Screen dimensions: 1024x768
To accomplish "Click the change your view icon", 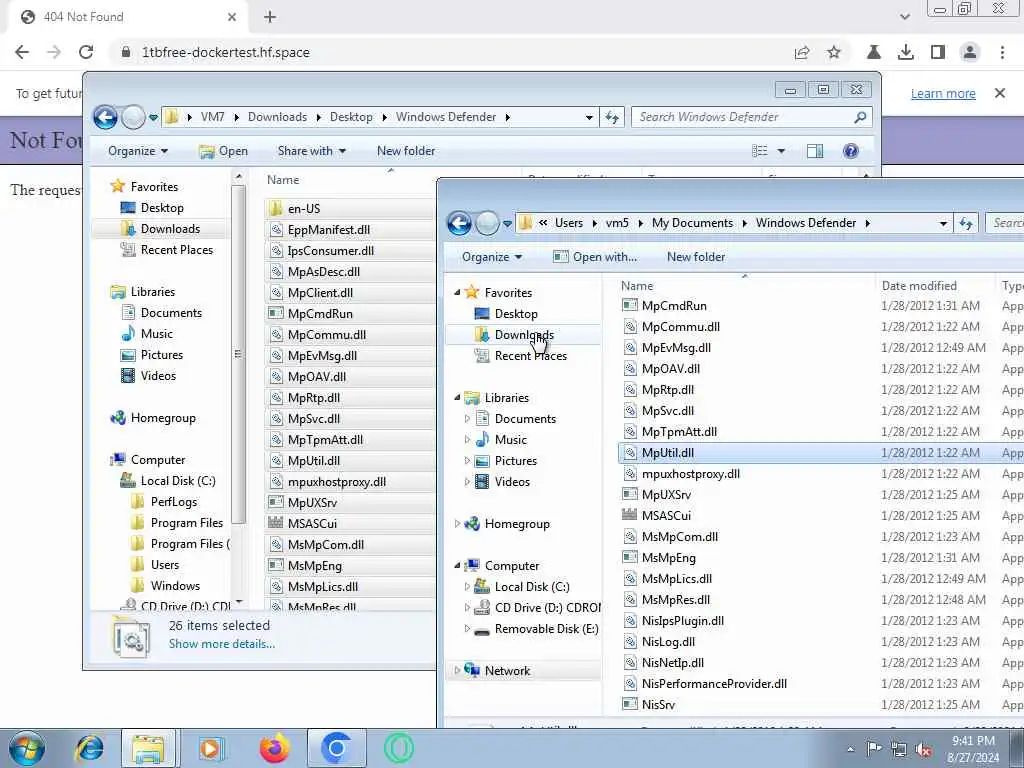I will coord(760,152).
